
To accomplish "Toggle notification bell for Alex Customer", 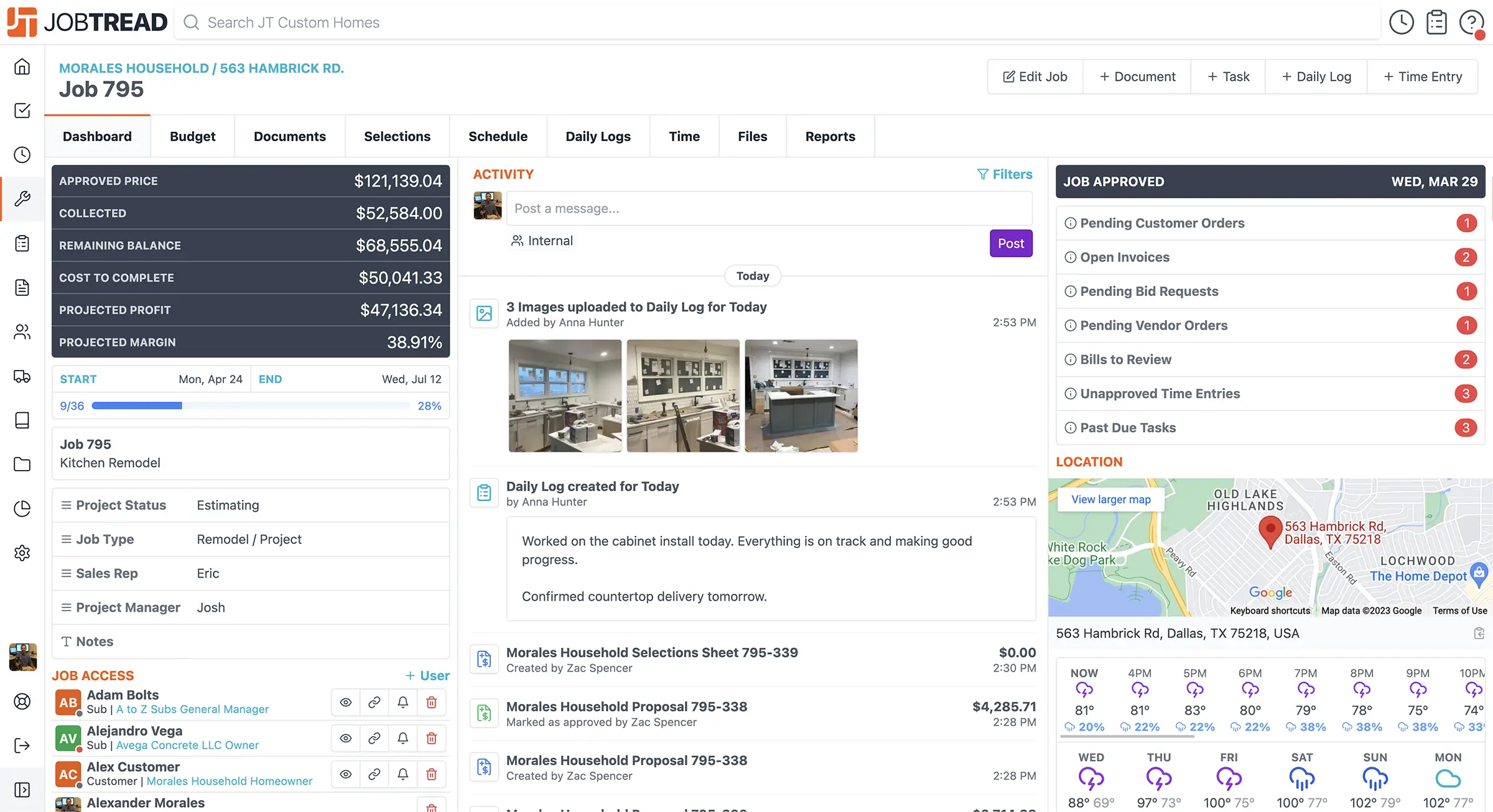I will 402,775.
